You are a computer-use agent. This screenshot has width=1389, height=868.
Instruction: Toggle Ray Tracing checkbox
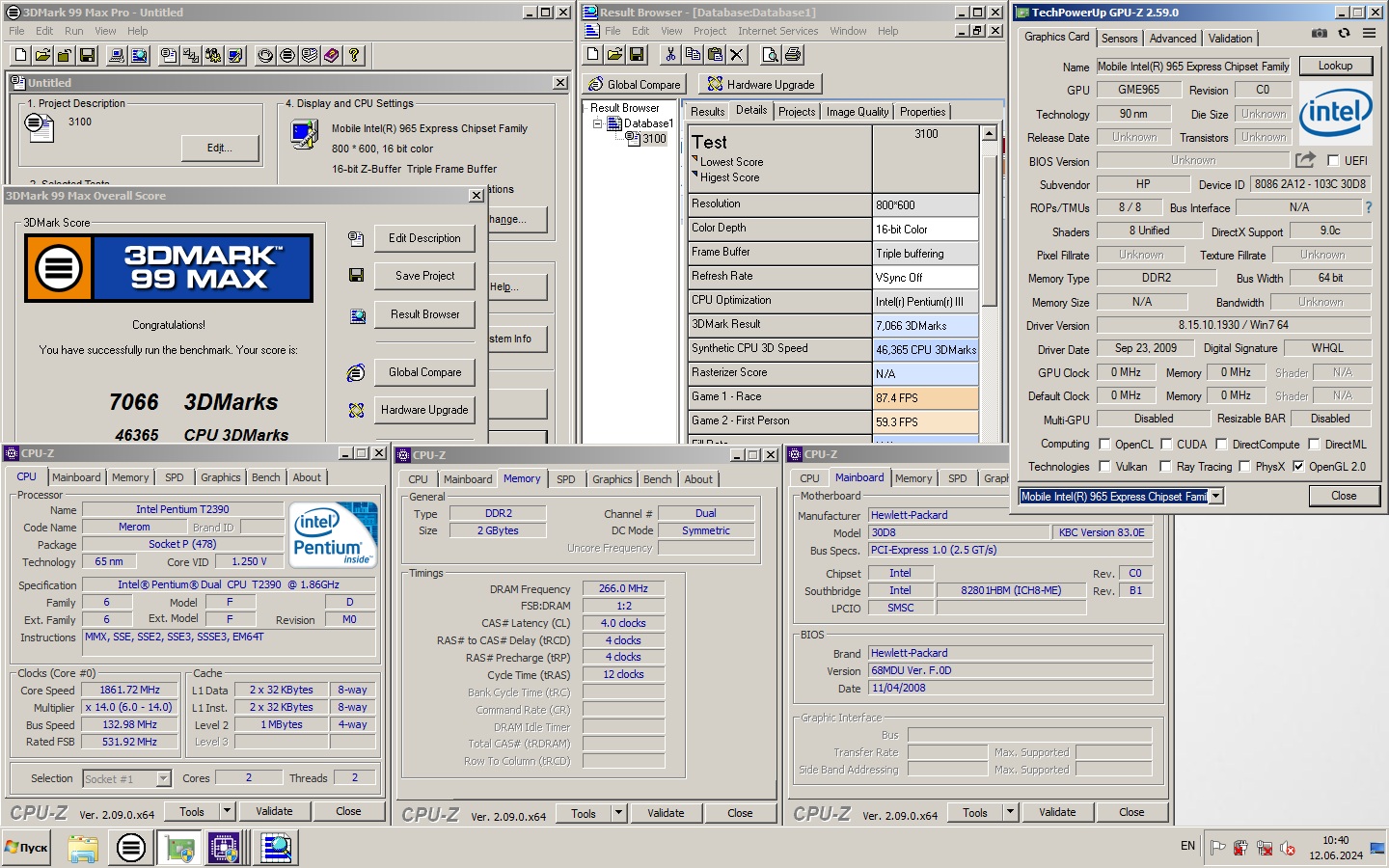[x=1166, y=467]
